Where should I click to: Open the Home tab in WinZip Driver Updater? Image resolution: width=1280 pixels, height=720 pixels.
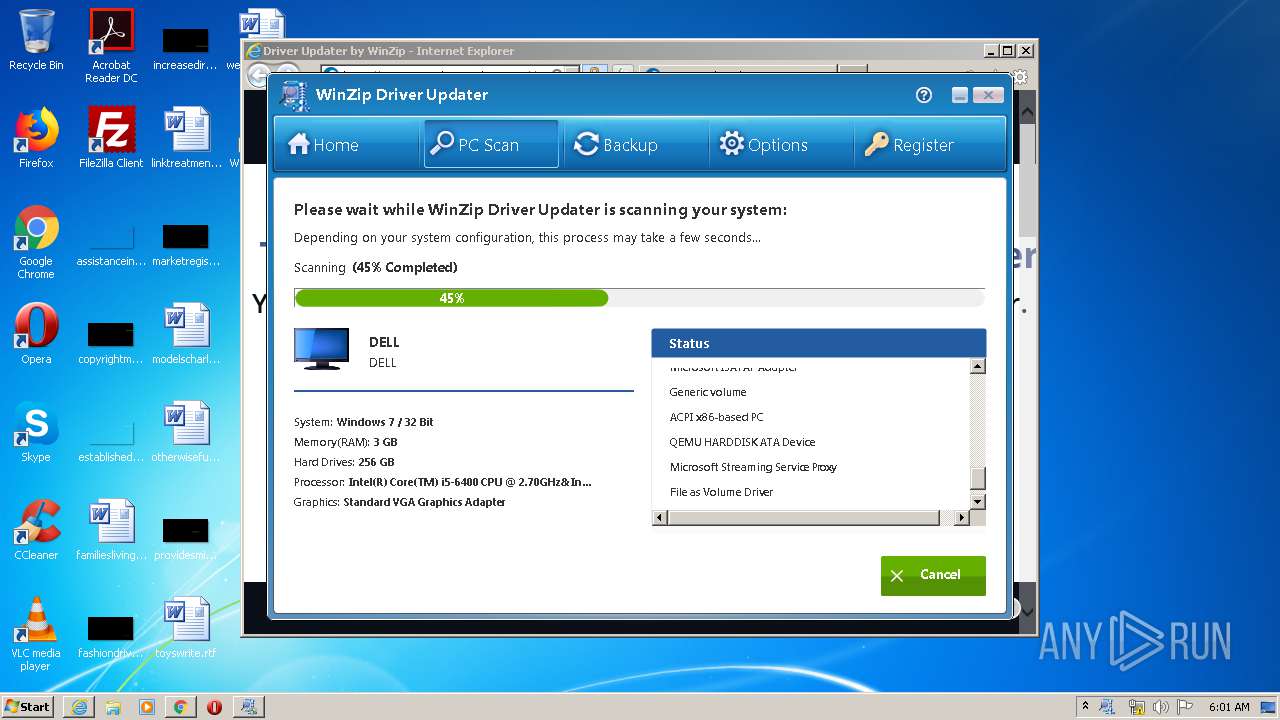pos(346,145)
